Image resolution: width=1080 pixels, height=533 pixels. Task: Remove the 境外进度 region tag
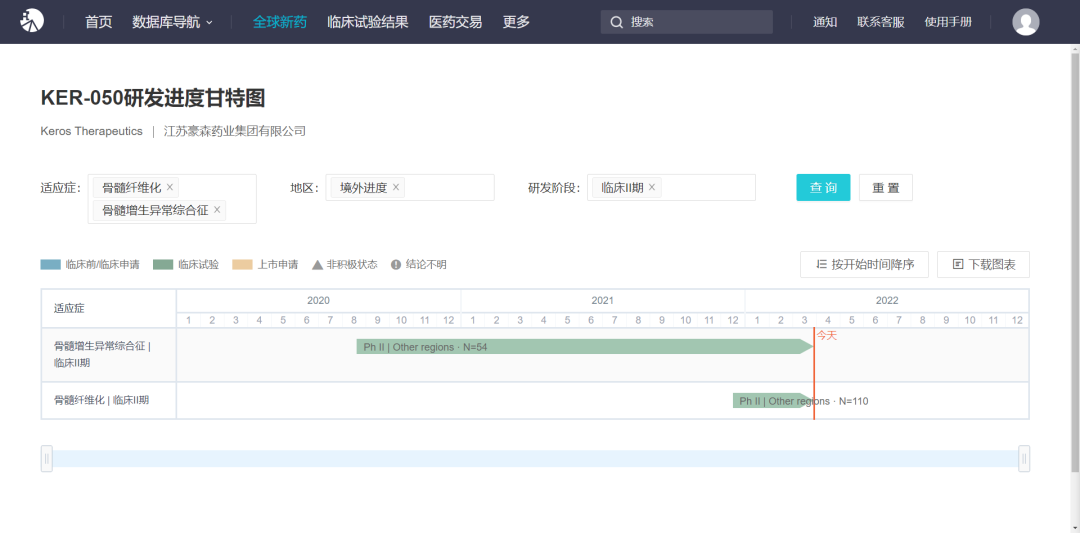pyautogui.click(x=396, y=187)
